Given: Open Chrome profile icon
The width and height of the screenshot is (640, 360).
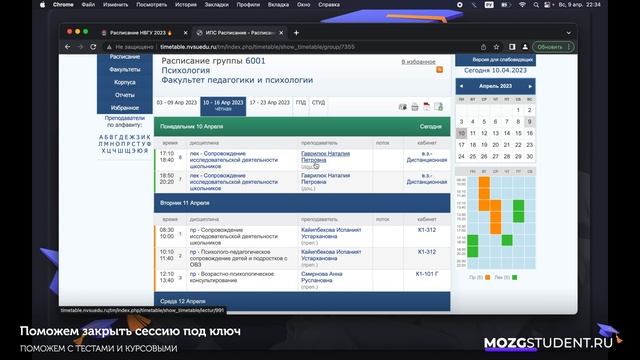Looking at the screenshot, I should click(525, 47).
